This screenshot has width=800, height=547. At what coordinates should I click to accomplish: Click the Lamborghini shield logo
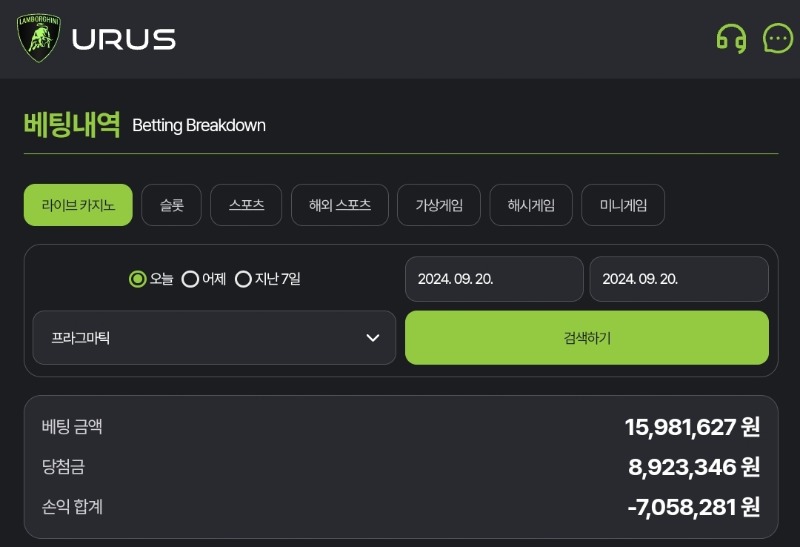point(39,38)
